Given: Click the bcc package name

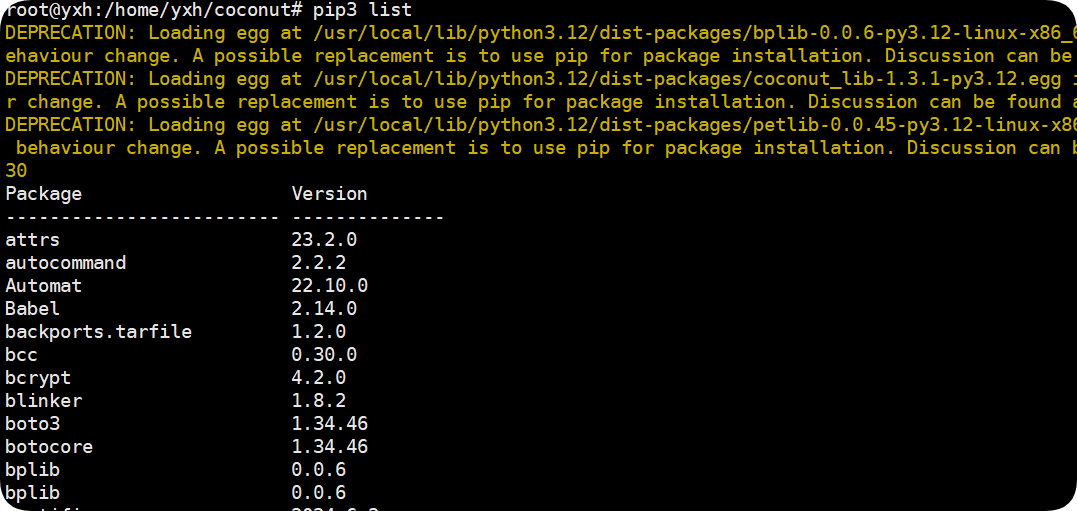Looking at the screenshot, I should click(x=22, y=355).
